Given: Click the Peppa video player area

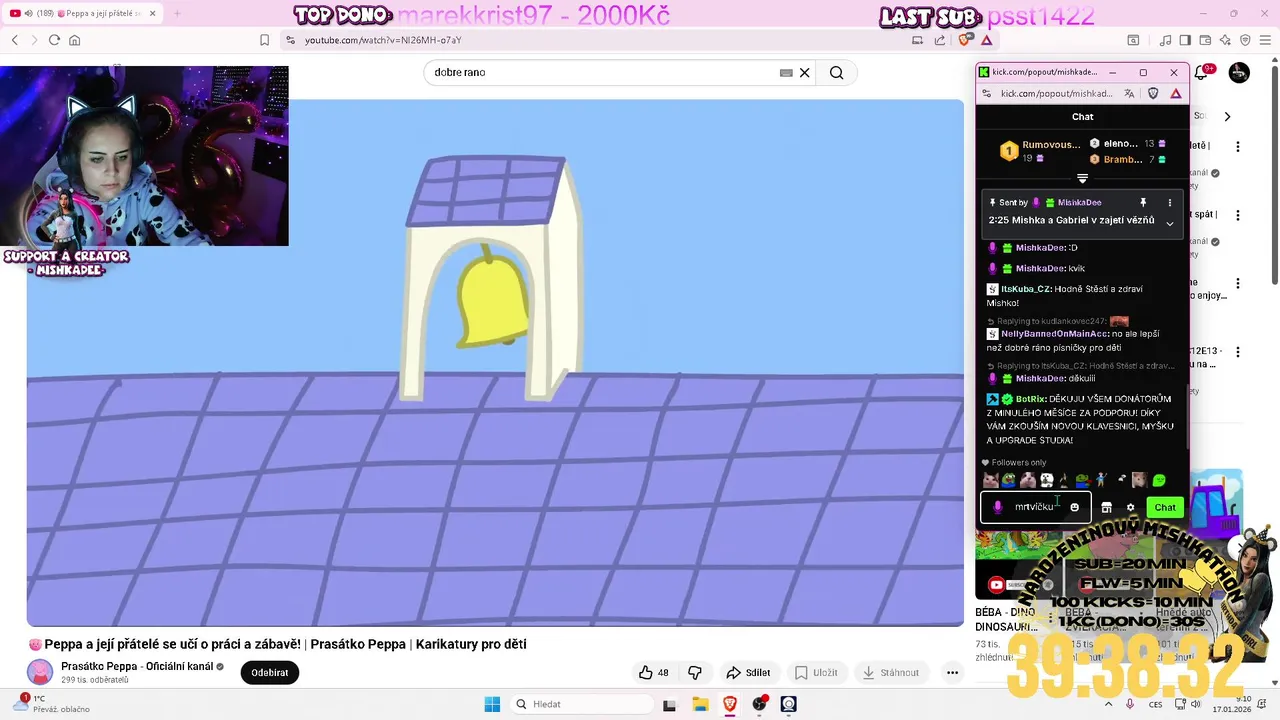Looking at the screenshot, I should coord(495,362).
